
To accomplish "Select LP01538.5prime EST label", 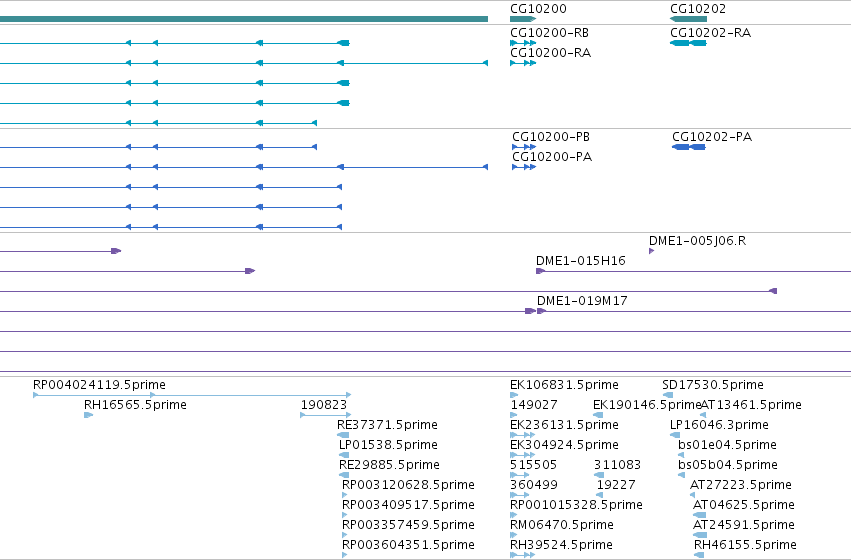I will 388,445.
